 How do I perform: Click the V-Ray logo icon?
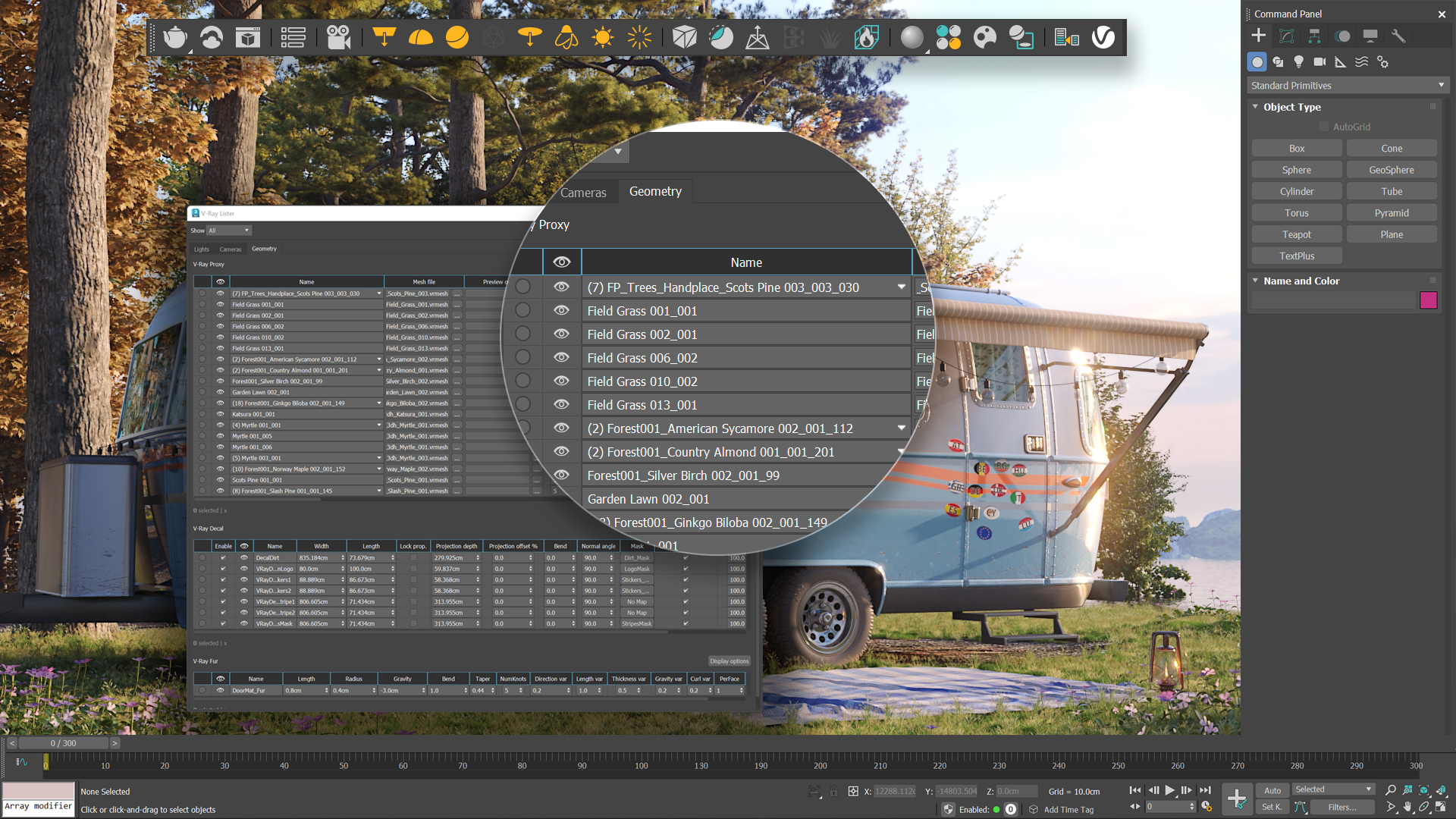point(1103,37)
